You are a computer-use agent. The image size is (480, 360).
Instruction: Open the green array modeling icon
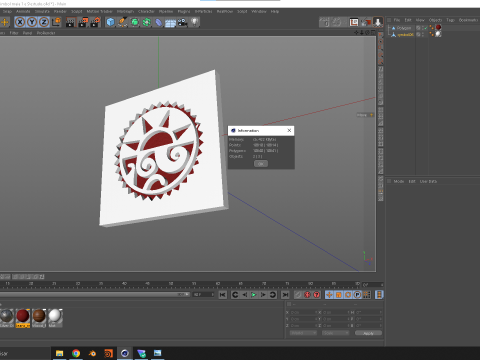click(147, 22)
